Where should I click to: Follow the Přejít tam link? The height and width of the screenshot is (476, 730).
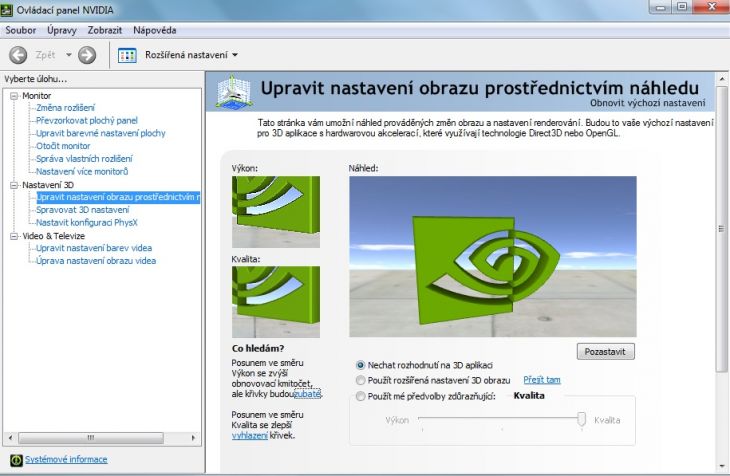[x=542, y=380]
